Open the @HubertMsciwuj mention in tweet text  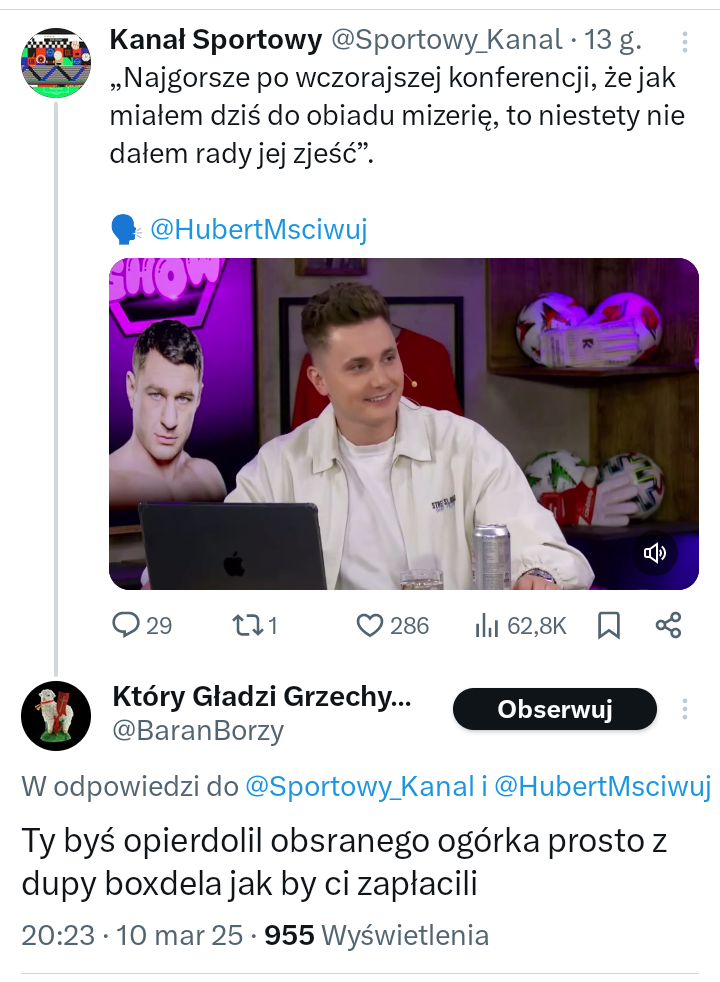pos(258,229)
